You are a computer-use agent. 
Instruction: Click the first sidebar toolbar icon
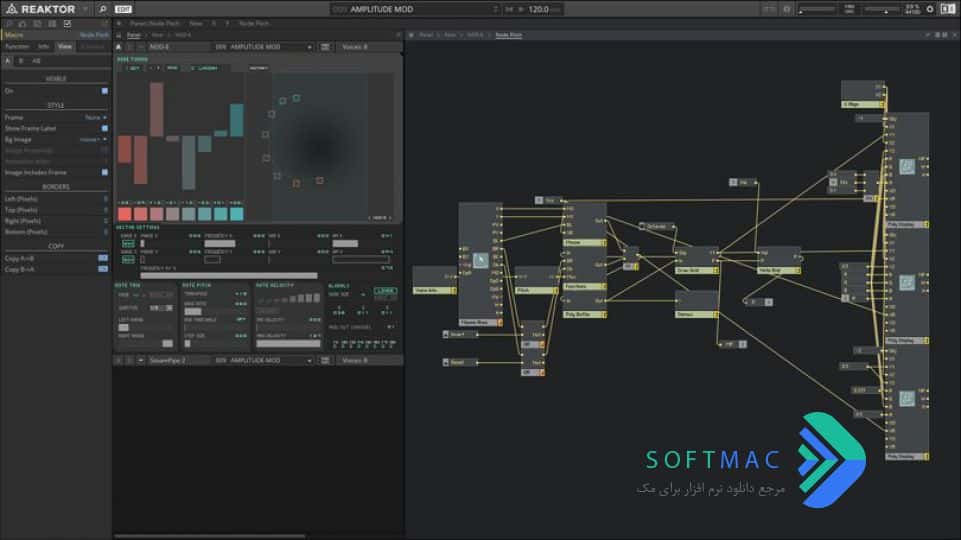pyautogui.click(x=9, y=23)
